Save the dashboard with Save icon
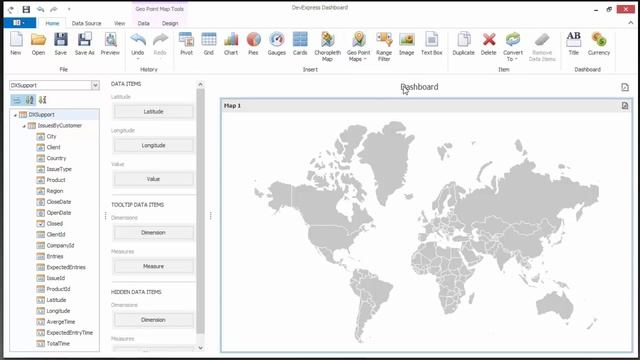The image size is (640, 360). [60, 43]
